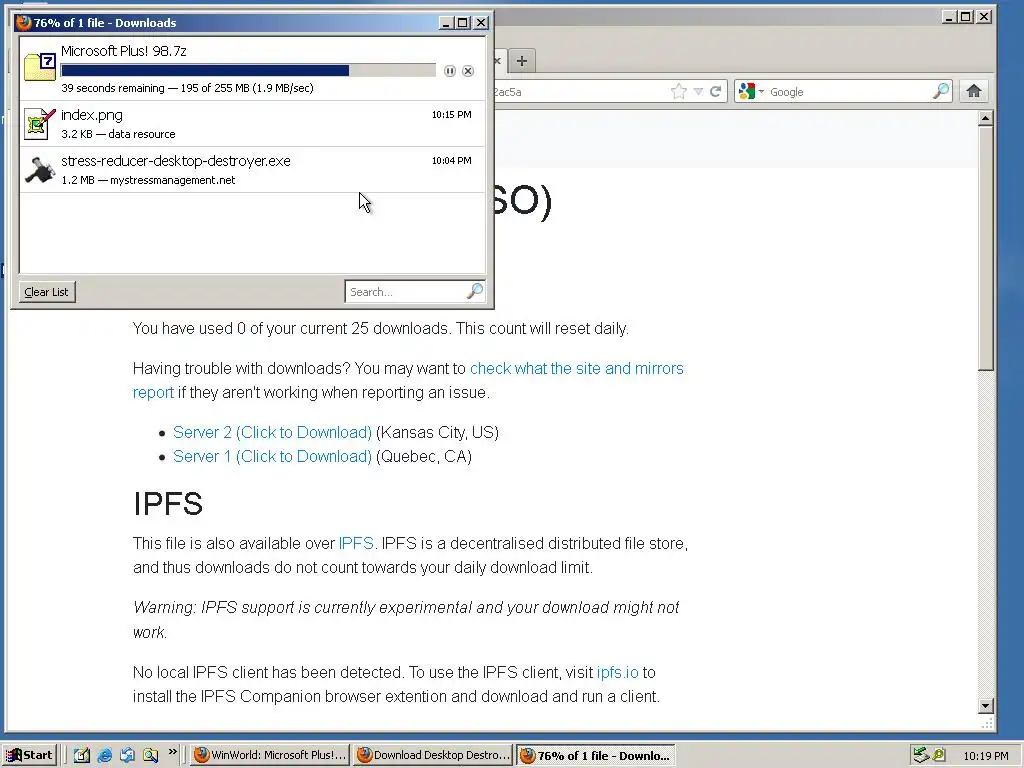The height and width of the screenshot is (768, 1024).
Task: Maximize the Downloads window
Action: point(462,23)
